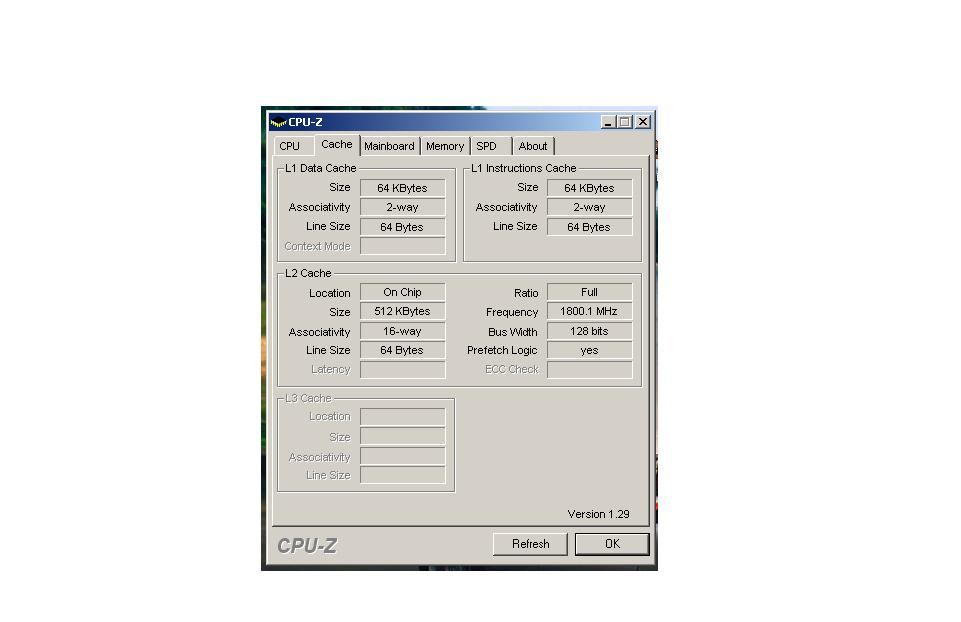This screenshot has height=622, width=961.
Task: Click the Context Mode label
Action: (x=317, y=246)
